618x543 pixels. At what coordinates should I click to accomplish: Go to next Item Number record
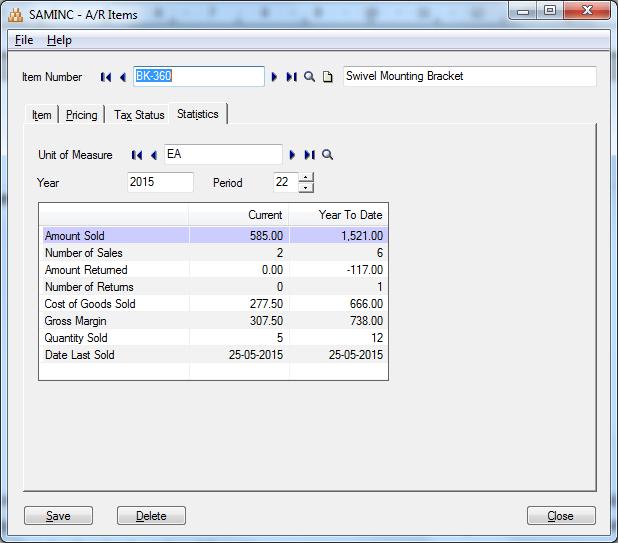275,77
